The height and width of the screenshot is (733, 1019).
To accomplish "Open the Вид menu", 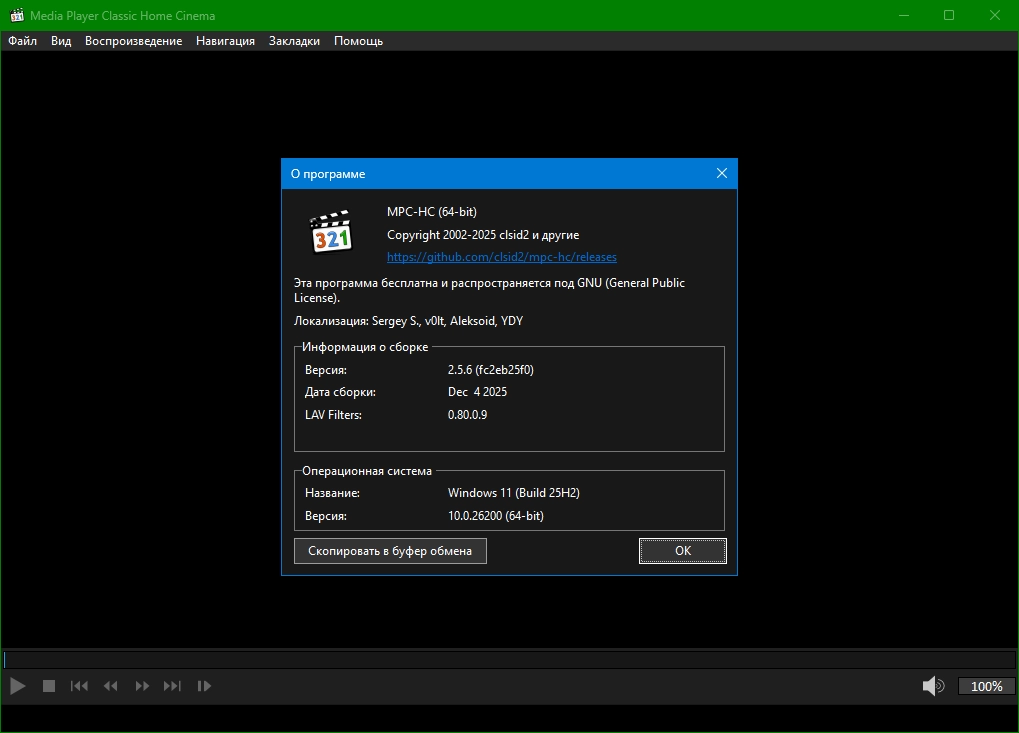I will 61,41.
